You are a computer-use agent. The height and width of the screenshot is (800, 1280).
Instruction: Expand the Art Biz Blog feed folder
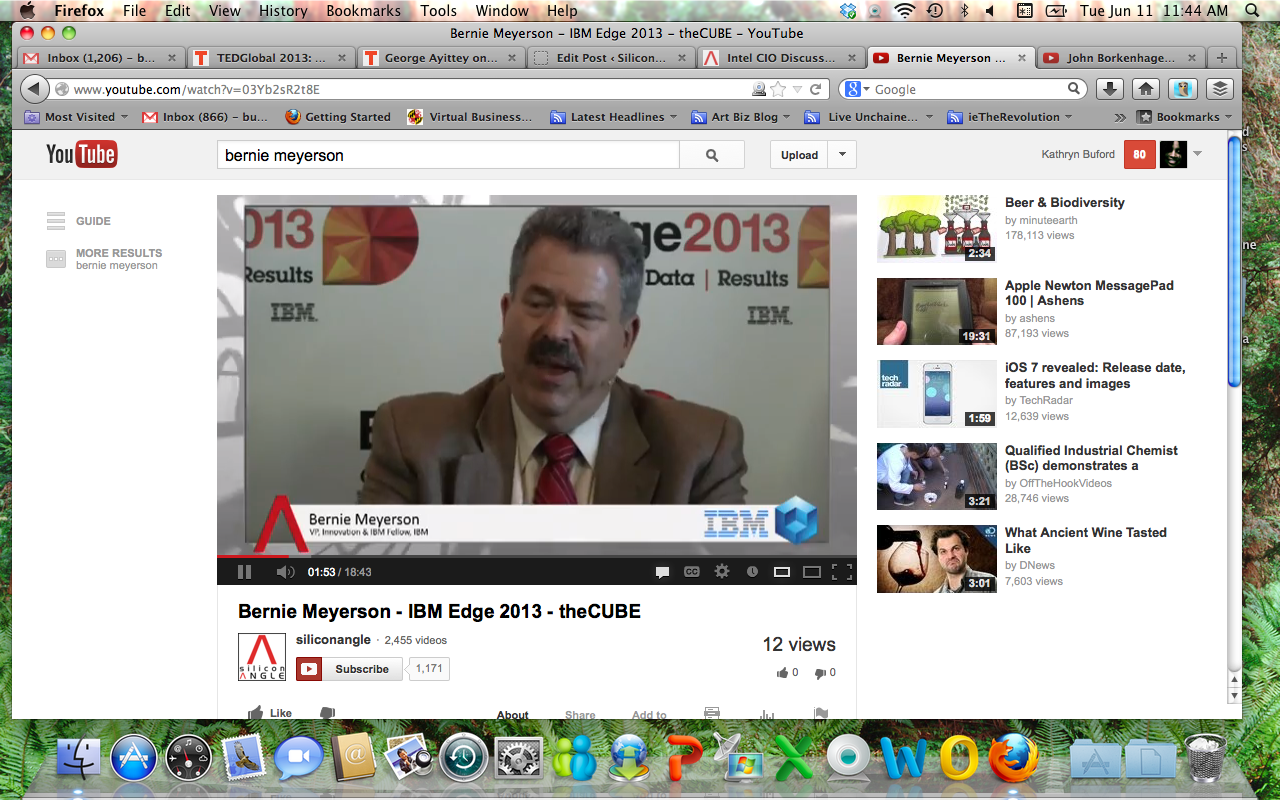741,117
